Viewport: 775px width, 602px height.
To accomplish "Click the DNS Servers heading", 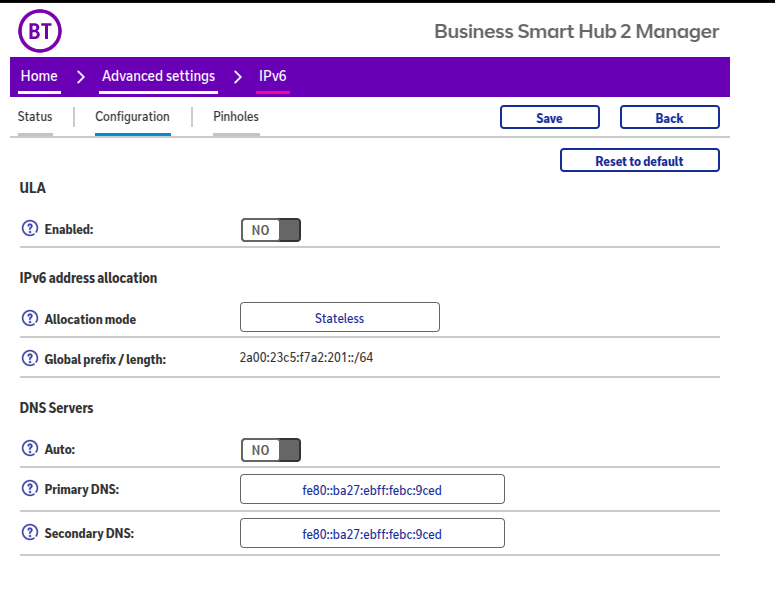I will [x=56, y=408].
